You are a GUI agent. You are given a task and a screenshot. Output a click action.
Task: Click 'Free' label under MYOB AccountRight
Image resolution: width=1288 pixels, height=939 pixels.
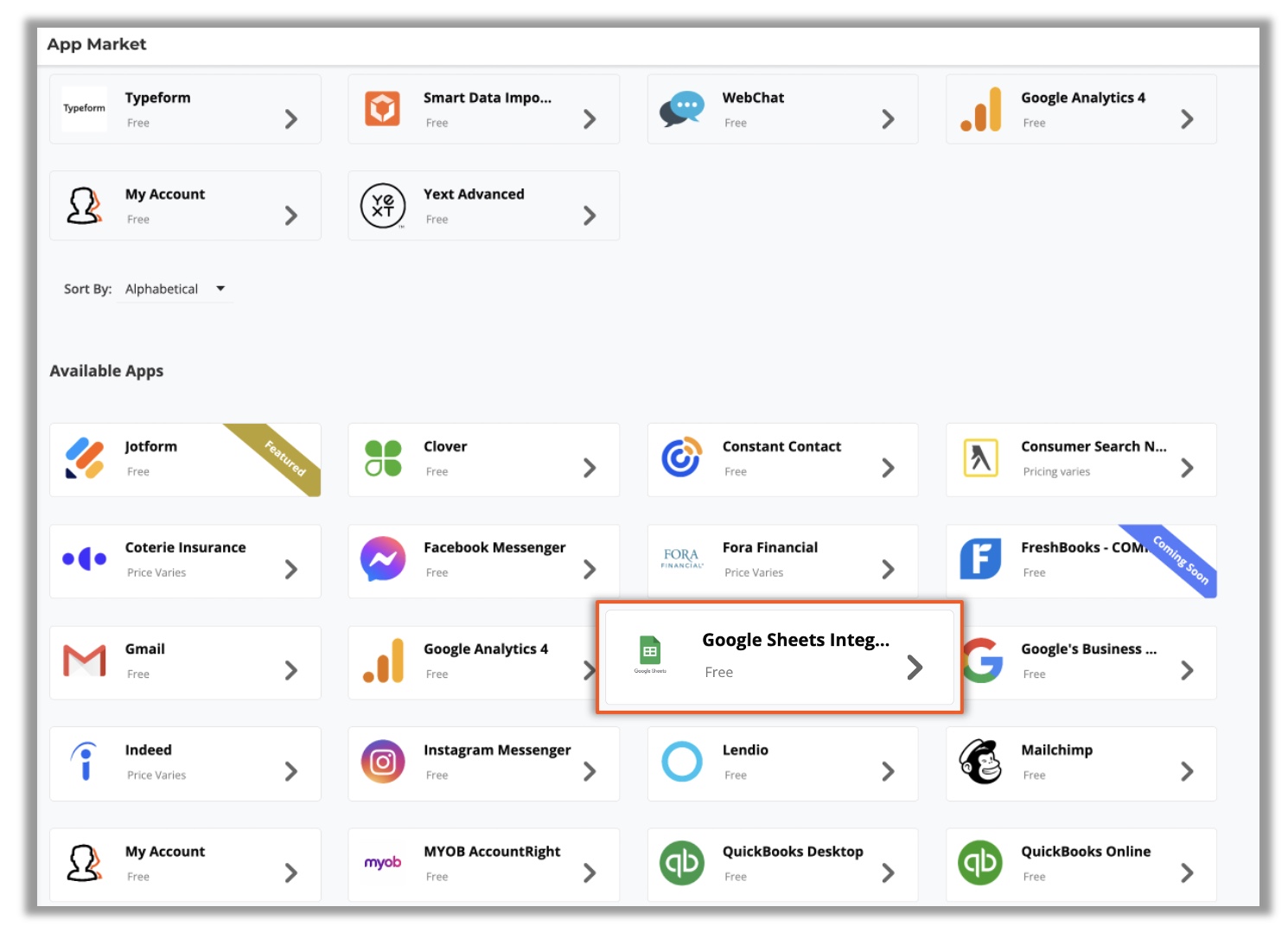(437, 876)
